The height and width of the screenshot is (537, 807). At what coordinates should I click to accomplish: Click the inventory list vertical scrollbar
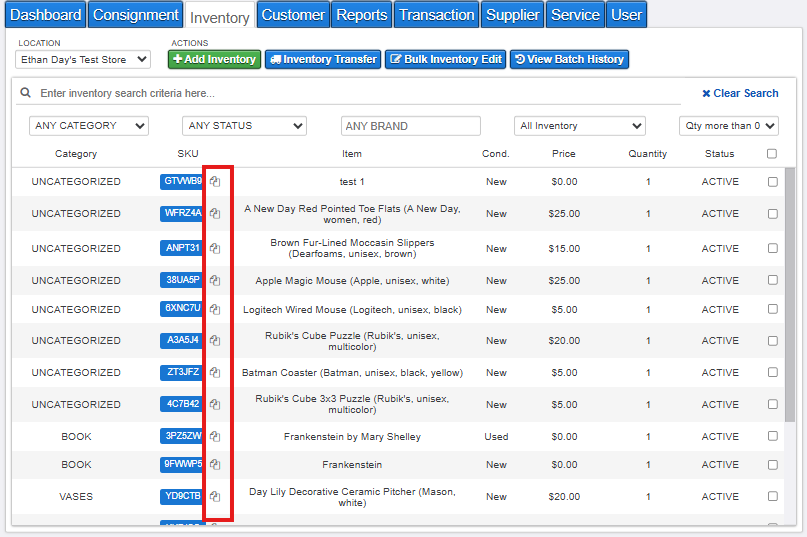(790, 300)
